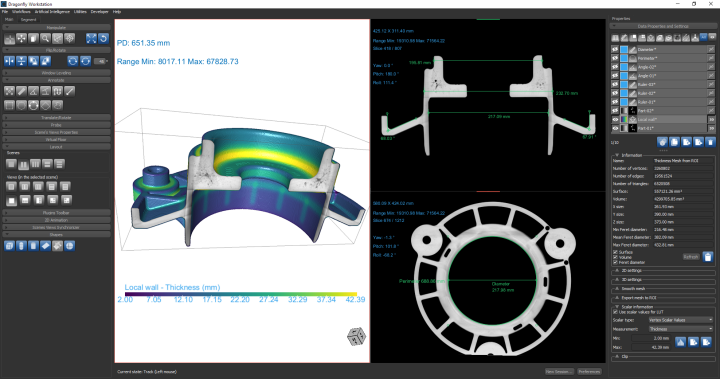The height and width of the screenshot is (379, 720).
Task: Select the angle annotation tool
Action: 34,91
